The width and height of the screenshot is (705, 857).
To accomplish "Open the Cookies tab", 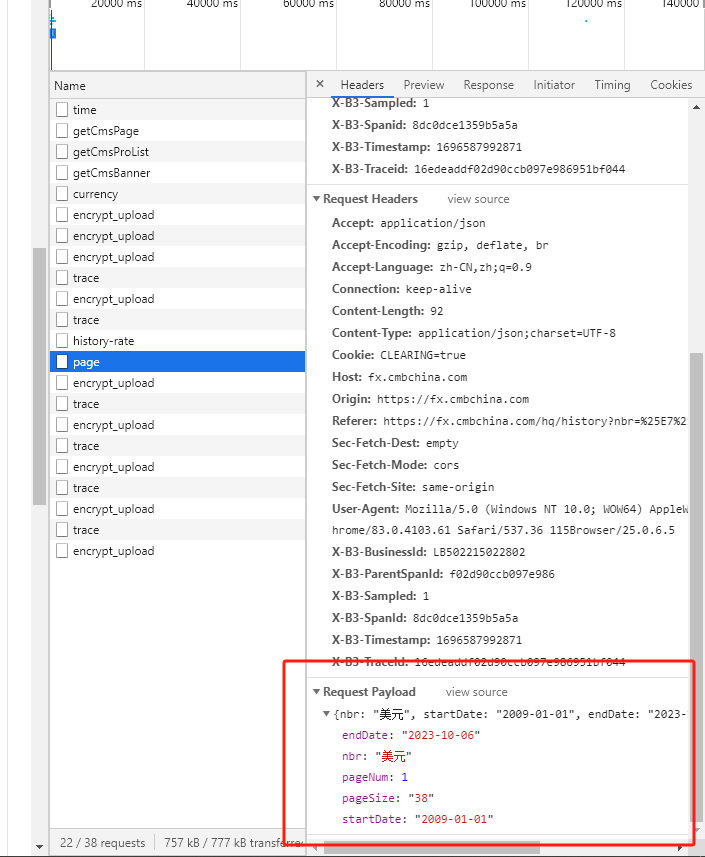I will click(x=671, y=85).
